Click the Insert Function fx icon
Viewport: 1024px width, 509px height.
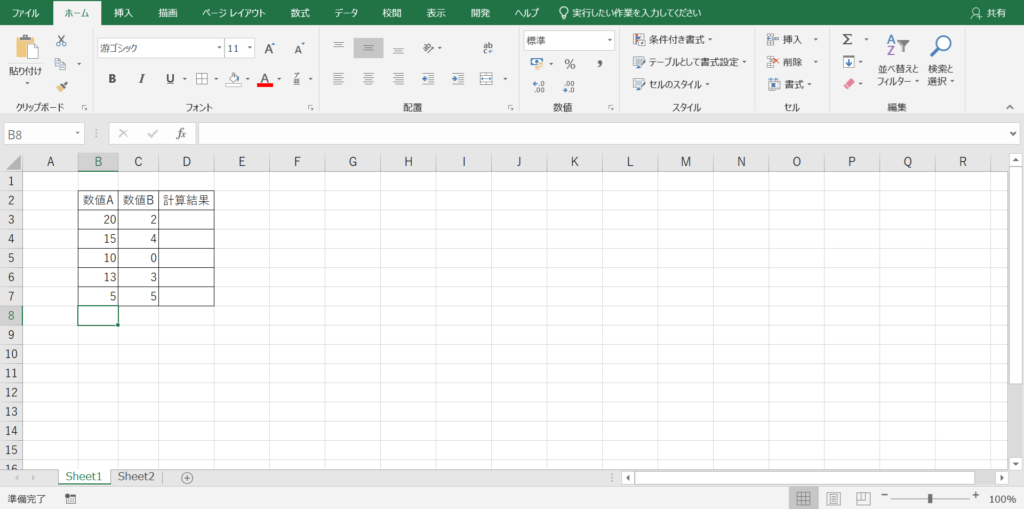tap(181, 133)
